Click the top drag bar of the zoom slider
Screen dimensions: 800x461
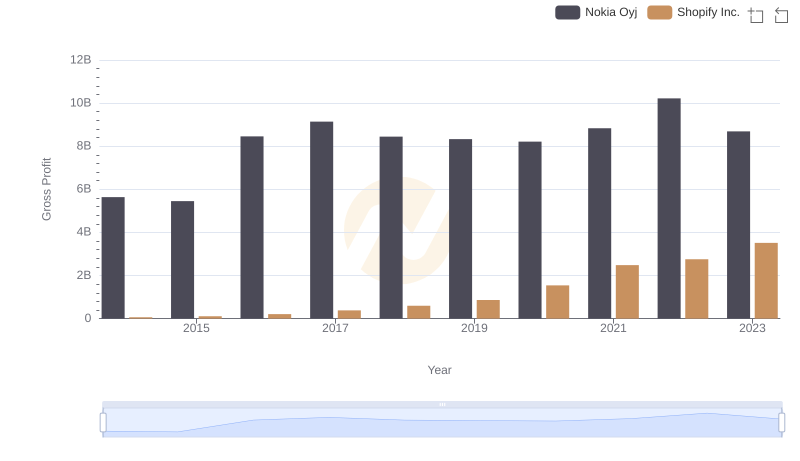(442, 404)
